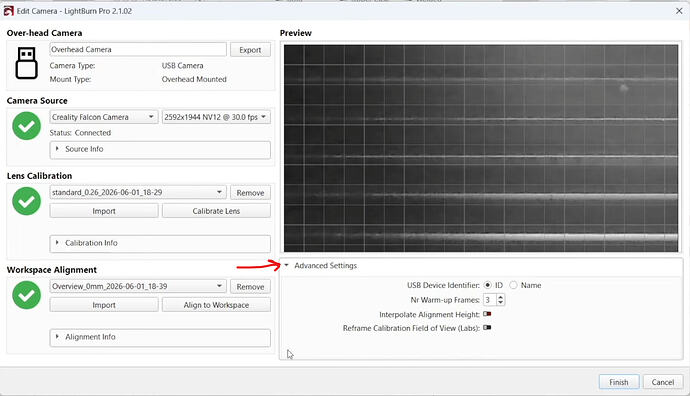Image resolution: width=690 pixels, height=396 pixels.
Task: Click the Workspace Alignment green checkmark icon
Action: point(26,295)
